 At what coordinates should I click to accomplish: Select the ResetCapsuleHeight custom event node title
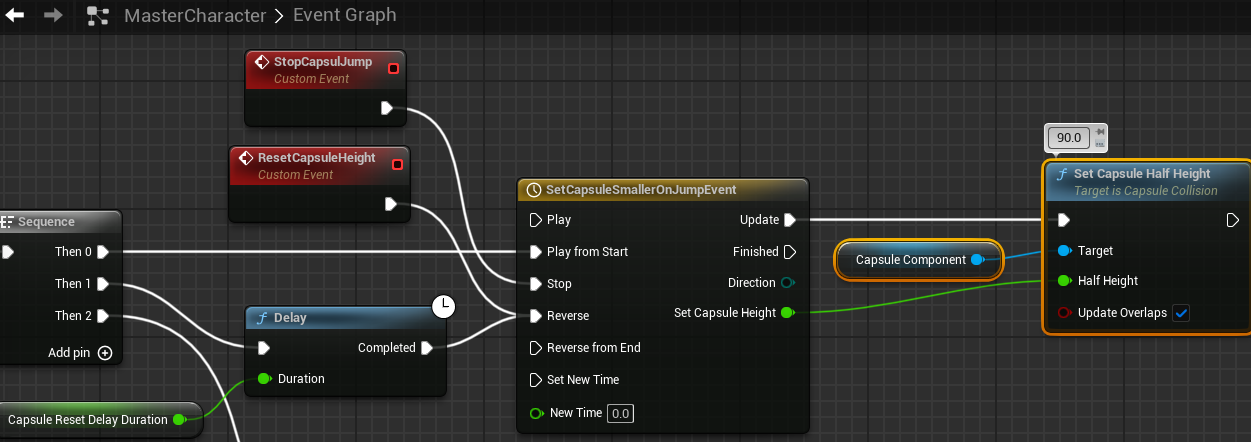click(x=317, y=158)
